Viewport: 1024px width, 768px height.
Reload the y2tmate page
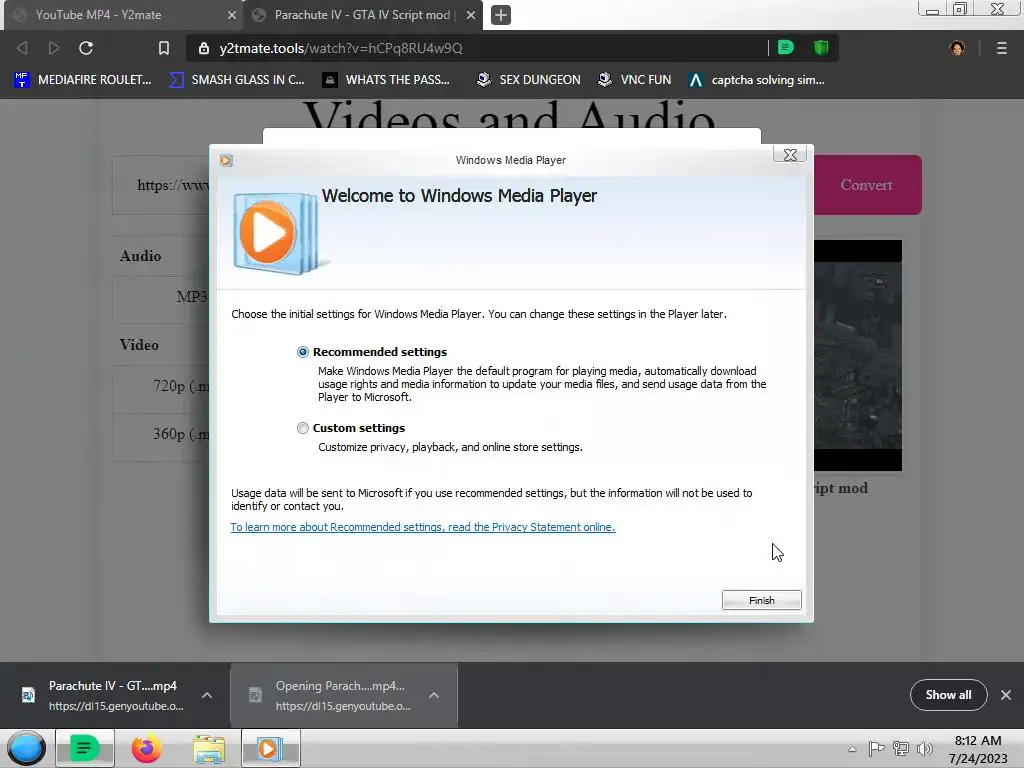coord(86,48)
